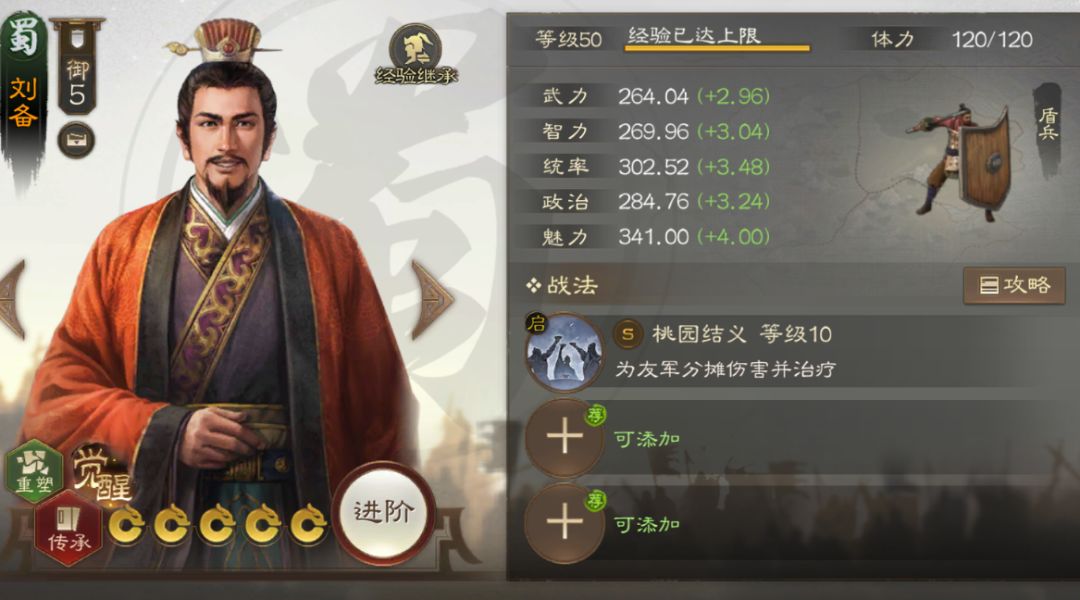Tap the 重塑 reshape hexagon icon
Image resolution: width=1080 pixels, height=600 pixels.
click(33, 470)
